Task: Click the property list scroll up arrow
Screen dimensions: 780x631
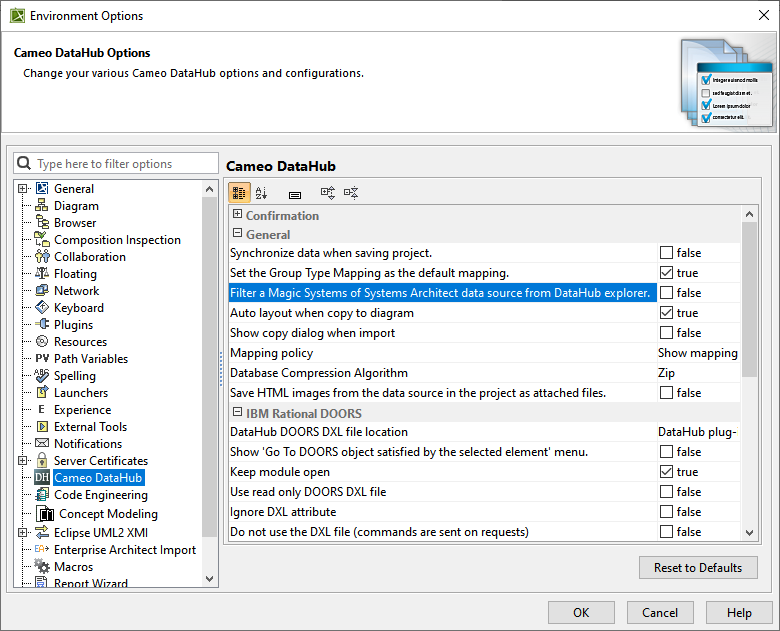Action: click(750, 214)
